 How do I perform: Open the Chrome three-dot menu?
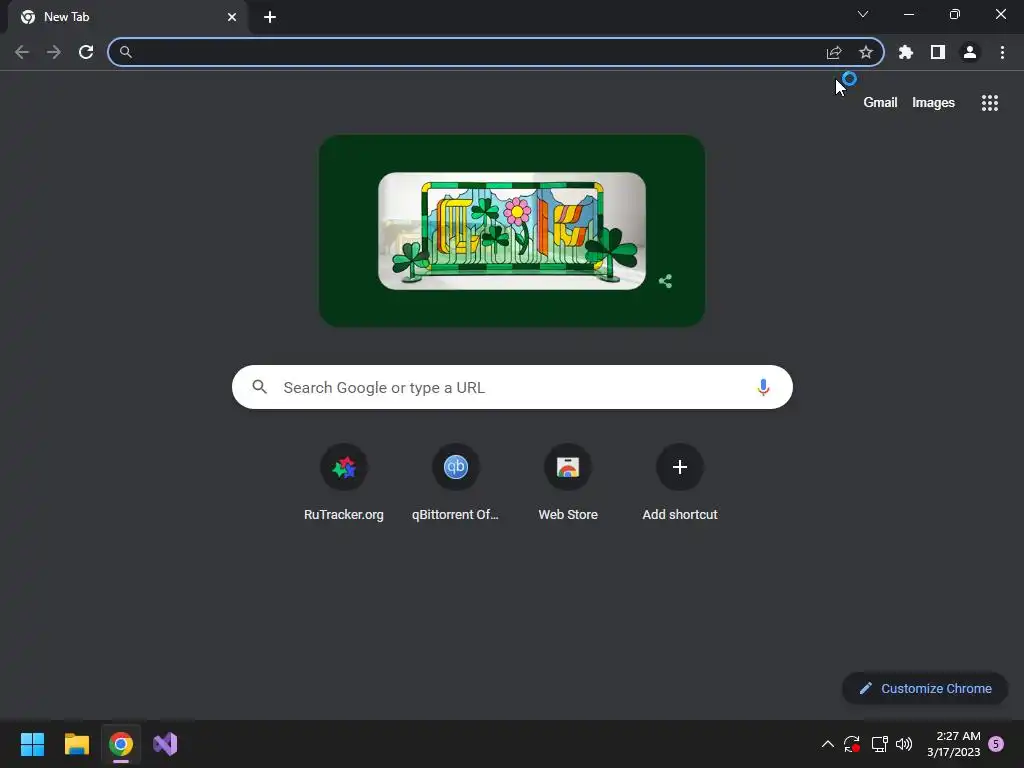(x=1002, y=52)
